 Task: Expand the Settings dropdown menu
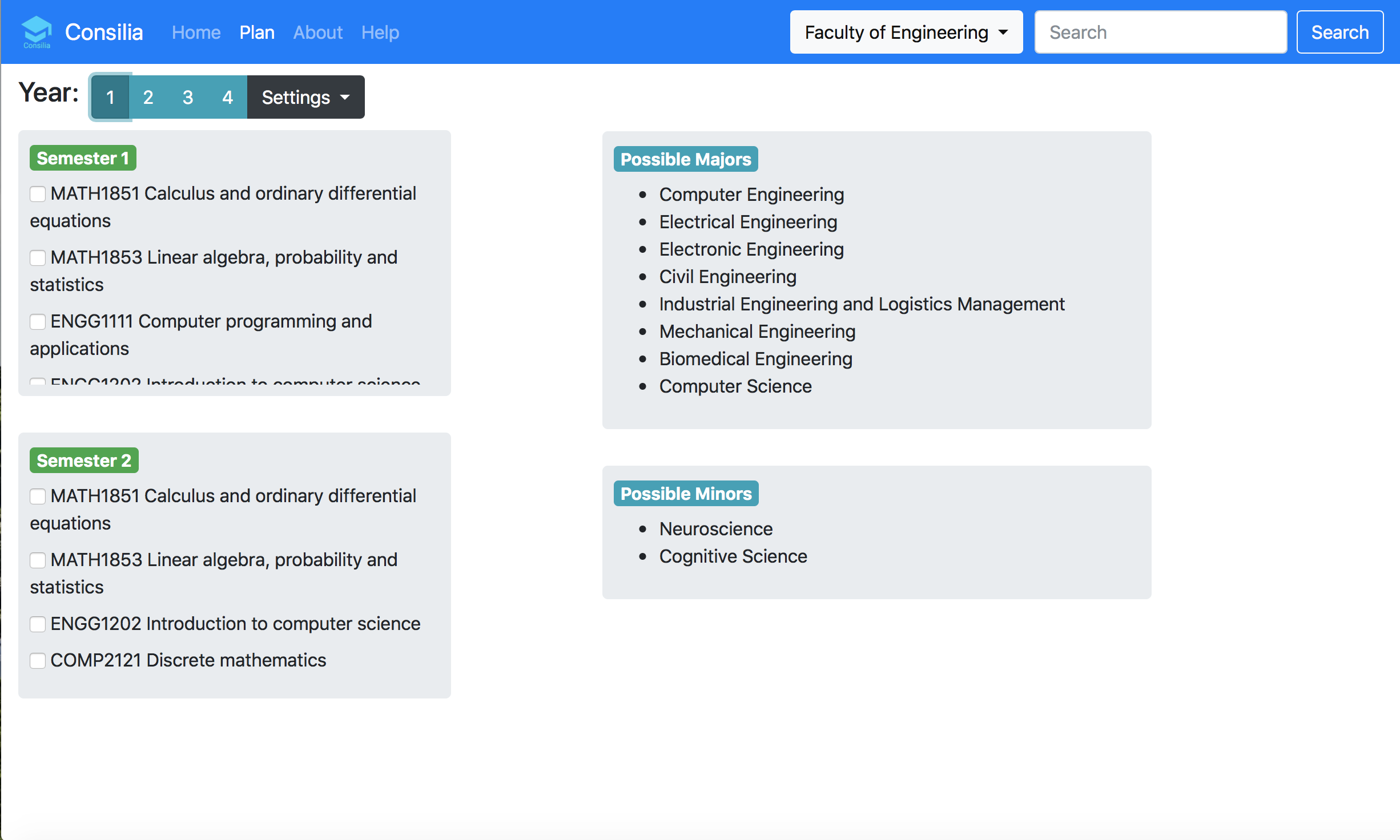click(x=305, y=98)
